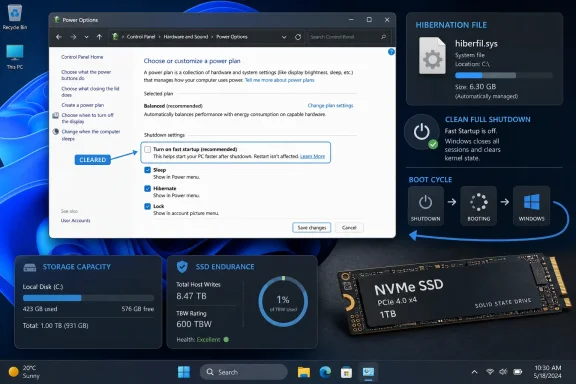Image resolution: width=576 pixels, height=384 pixels.
Task: Open Microsoft Store from the taskbar
Action: tap(346, 372)
